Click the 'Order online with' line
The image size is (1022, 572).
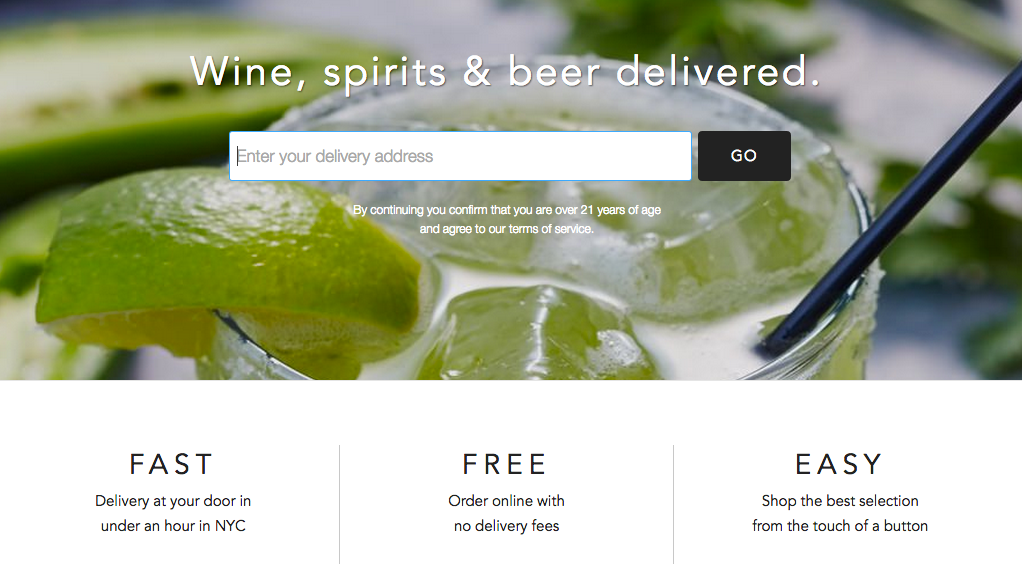506,501
